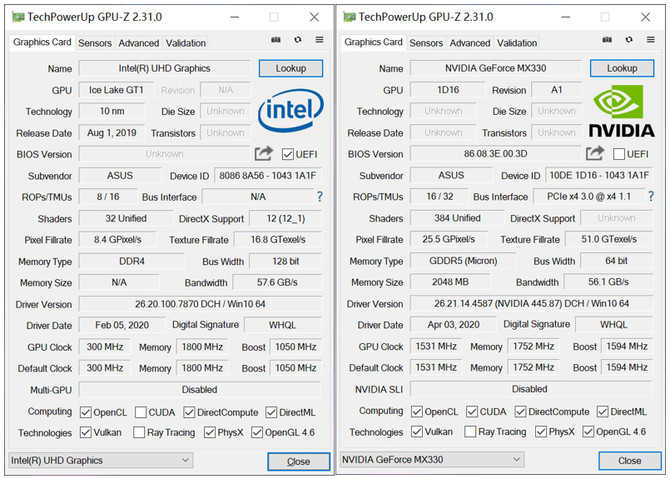Switch to Sensors tab in Intel window
The width and height of the screenshot is (670, 479).
(95, 43)
